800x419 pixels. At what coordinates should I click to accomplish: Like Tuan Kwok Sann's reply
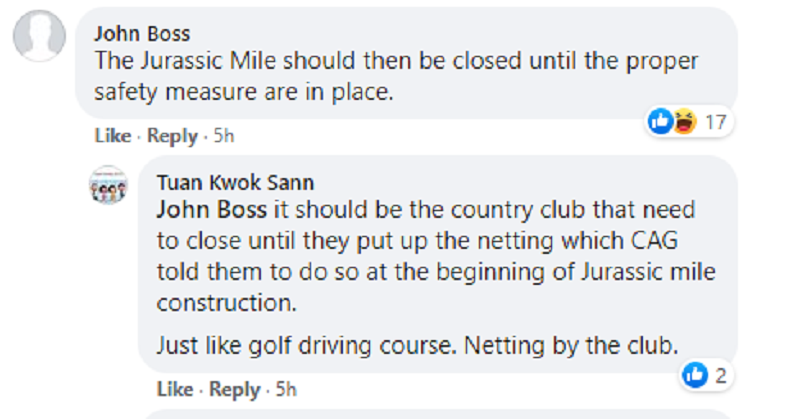tap(172, 388)
